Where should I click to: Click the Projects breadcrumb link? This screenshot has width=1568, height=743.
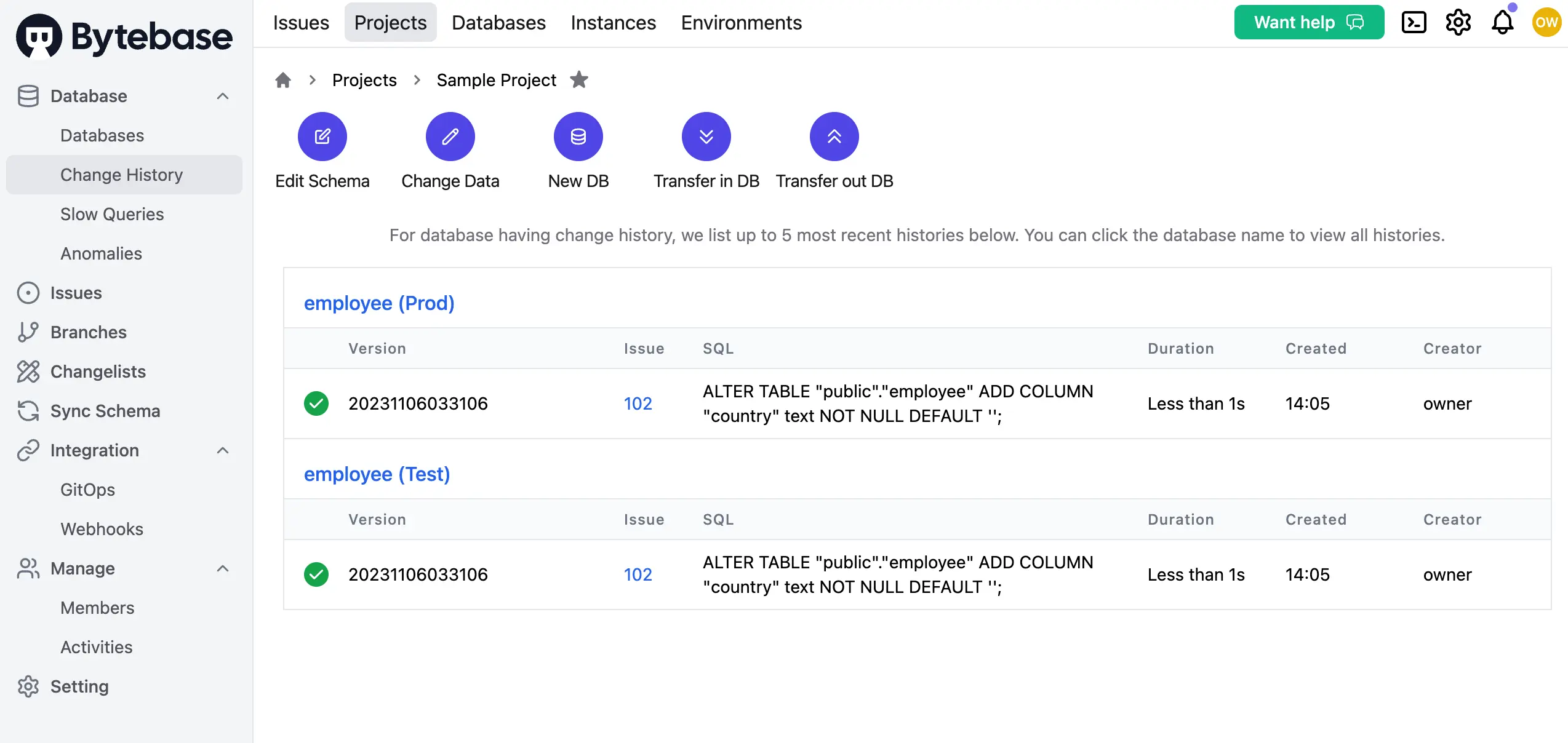364,80
